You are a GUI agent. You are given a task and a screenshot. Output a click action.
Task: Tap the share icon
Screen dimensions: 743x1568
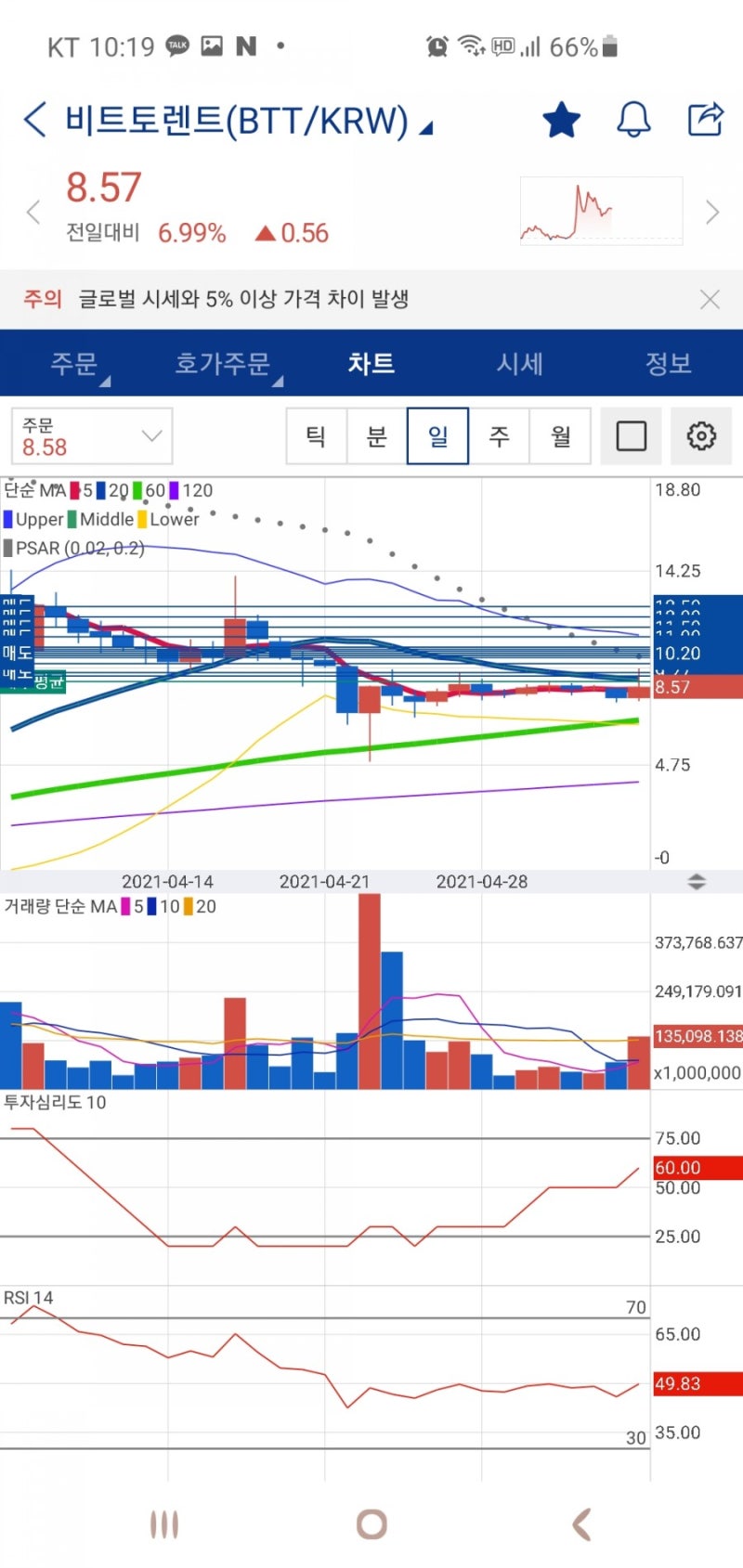(x=705, y=120)
